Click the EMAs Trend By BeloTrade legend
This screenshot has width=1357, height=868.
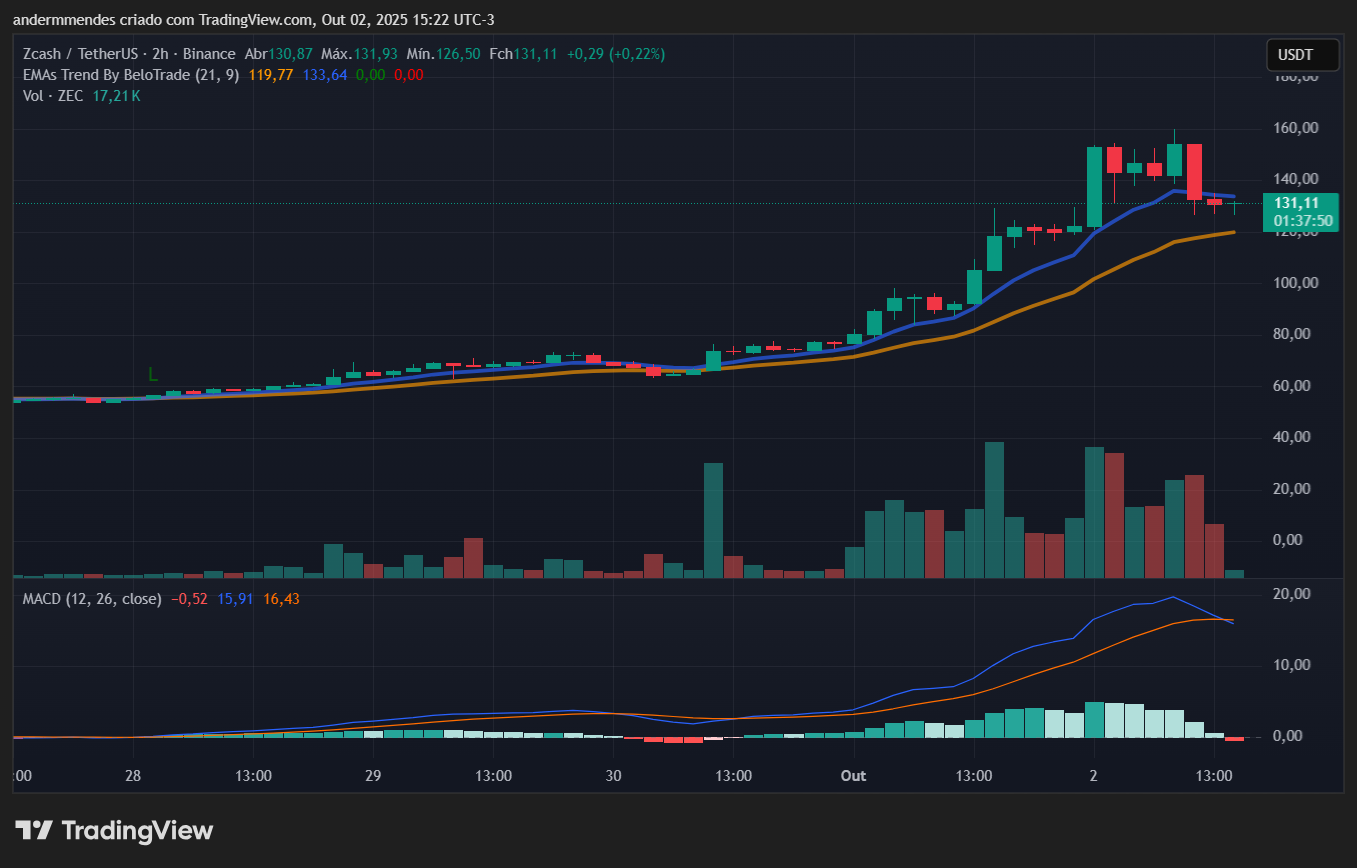point(130,75)
